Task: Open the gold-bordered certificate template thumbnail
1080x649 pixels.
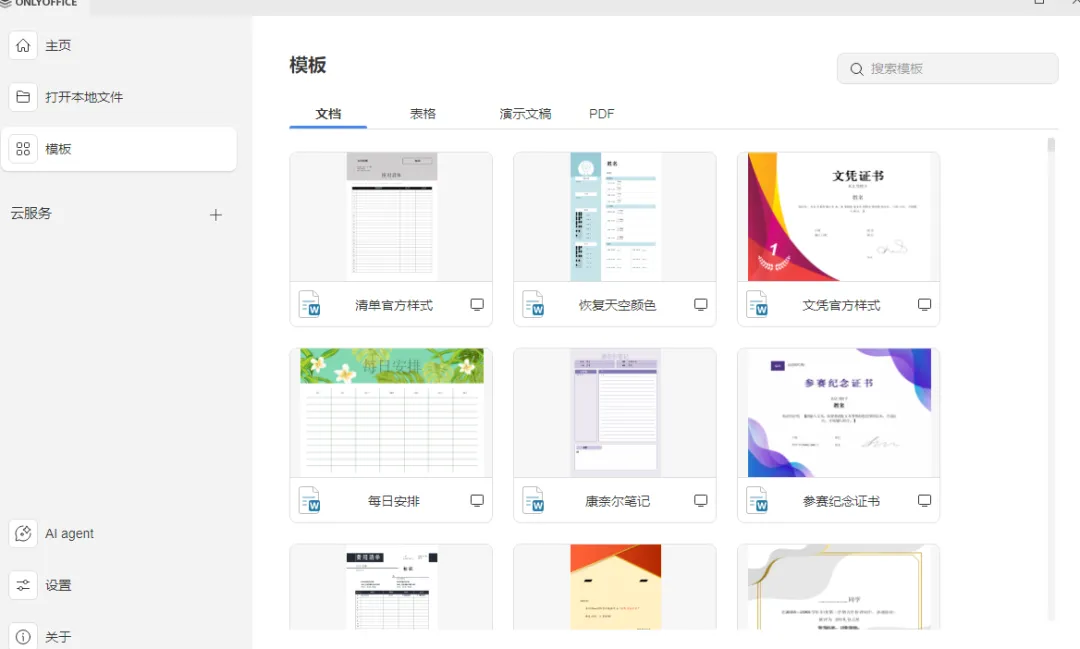Action: 839,587
